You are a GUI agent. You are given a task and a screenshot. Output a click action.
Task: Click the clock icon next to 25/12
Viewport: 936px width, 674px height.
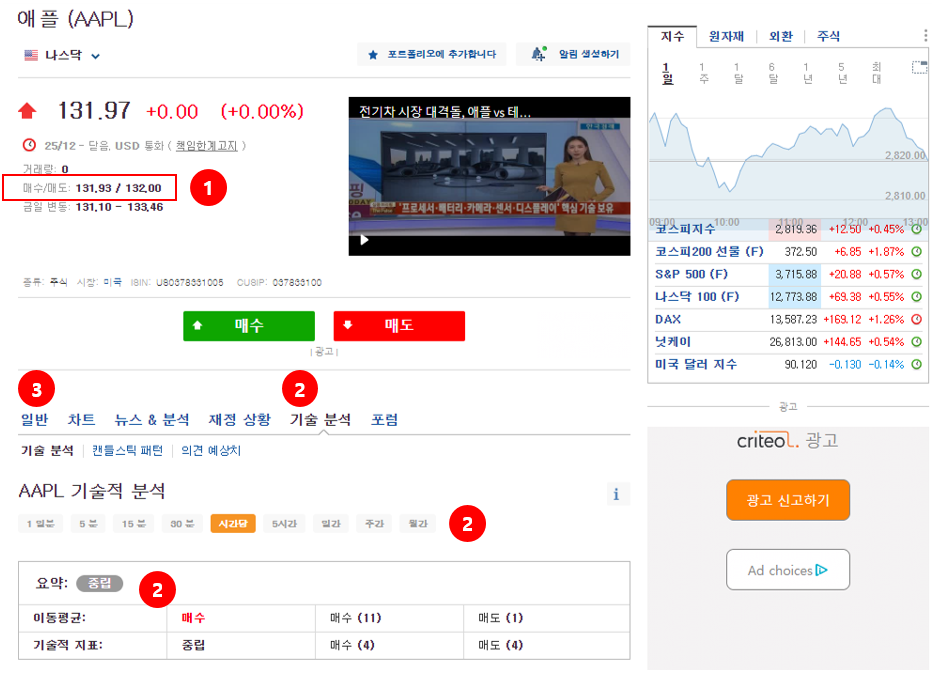[29, 144]
